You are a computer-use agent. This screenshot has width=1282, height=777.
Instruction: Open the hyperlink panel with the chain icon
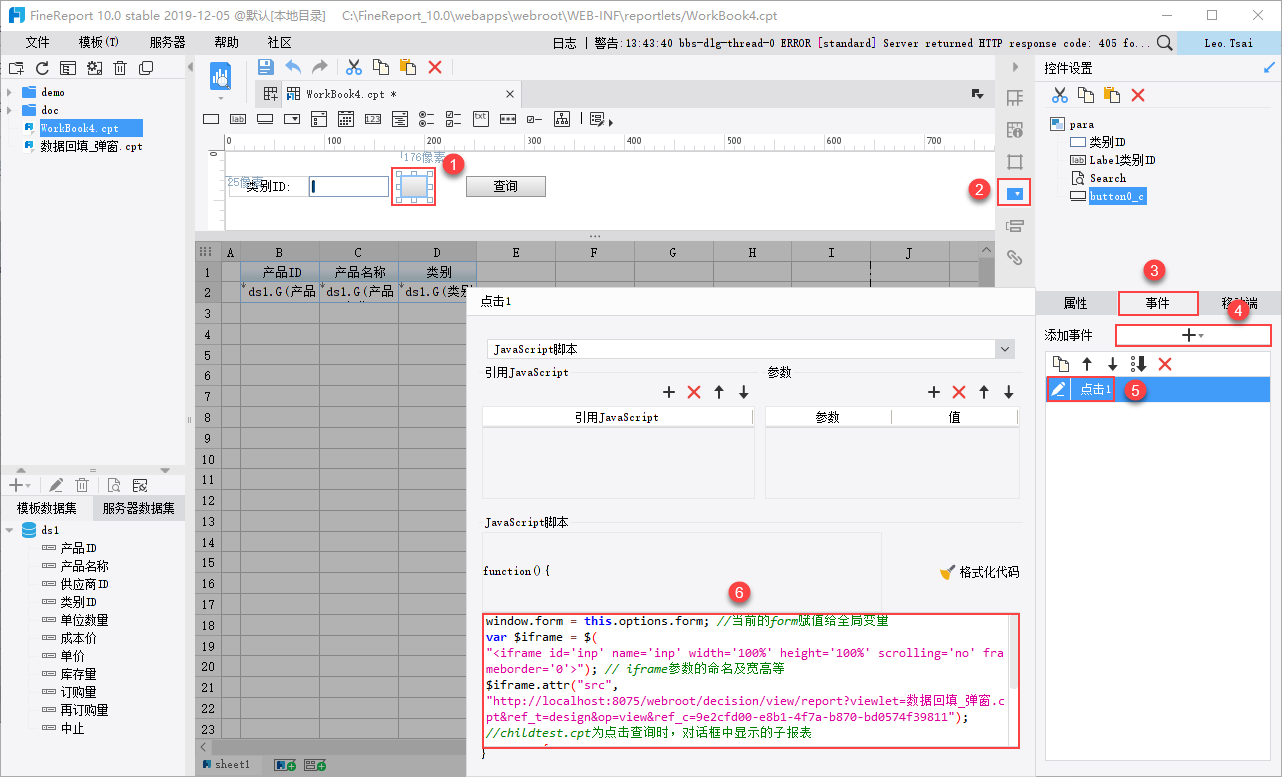(x=1015, y=258)
